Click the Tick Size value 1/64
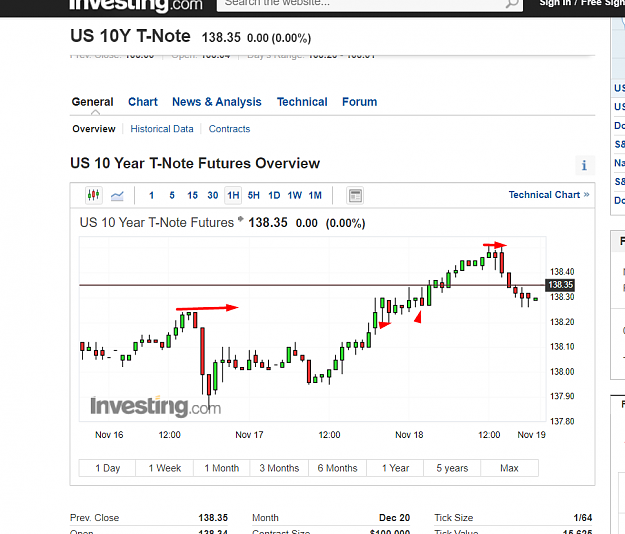 [583, 518]
